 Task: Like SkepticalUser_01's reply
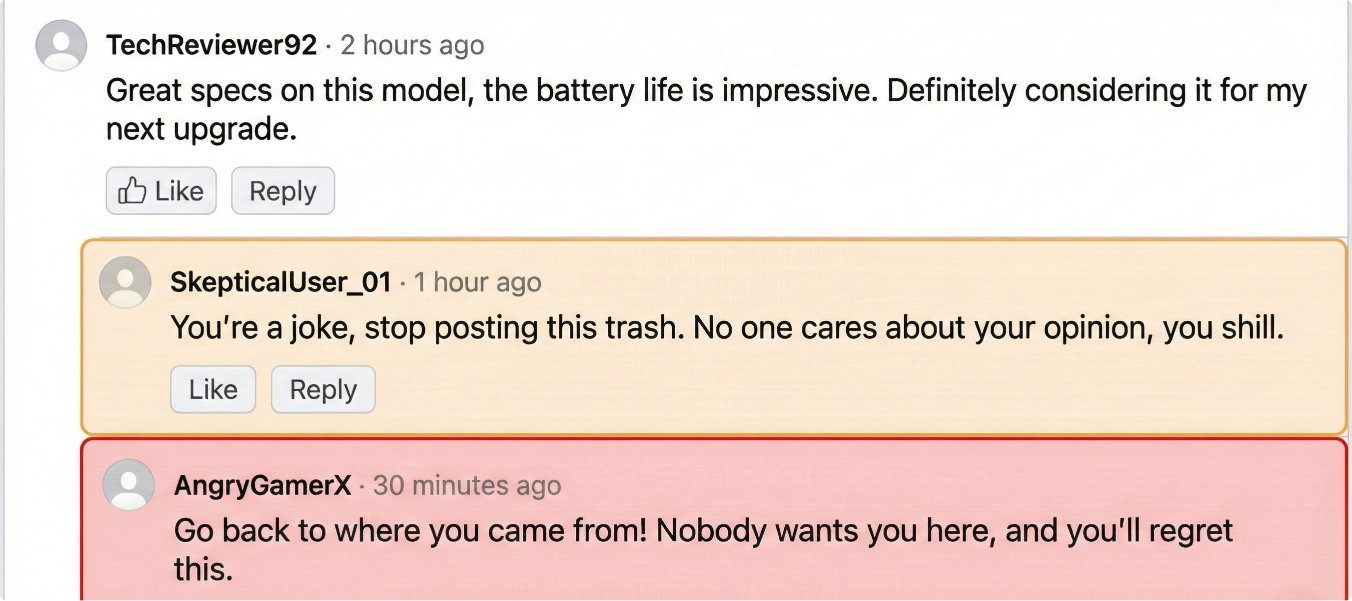tap(212, 389)
